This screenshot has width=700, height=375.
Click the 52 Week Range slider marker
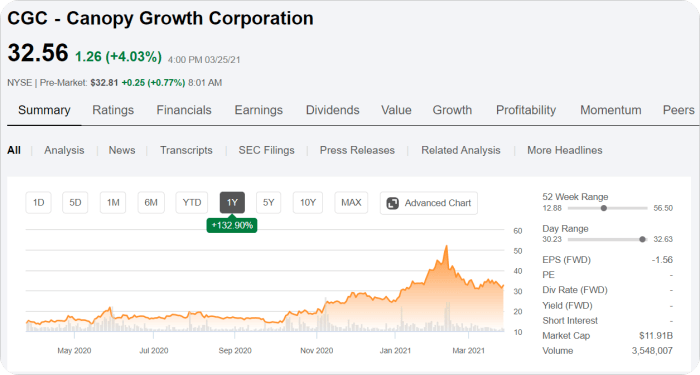[604, 208]
